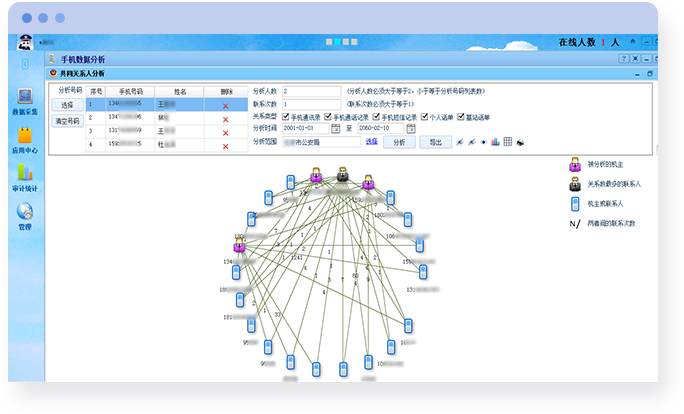The height and width of the screenshot is (414, 684).
Task: Click the 选择 link beside 分析范围
Action: [371, 142]
